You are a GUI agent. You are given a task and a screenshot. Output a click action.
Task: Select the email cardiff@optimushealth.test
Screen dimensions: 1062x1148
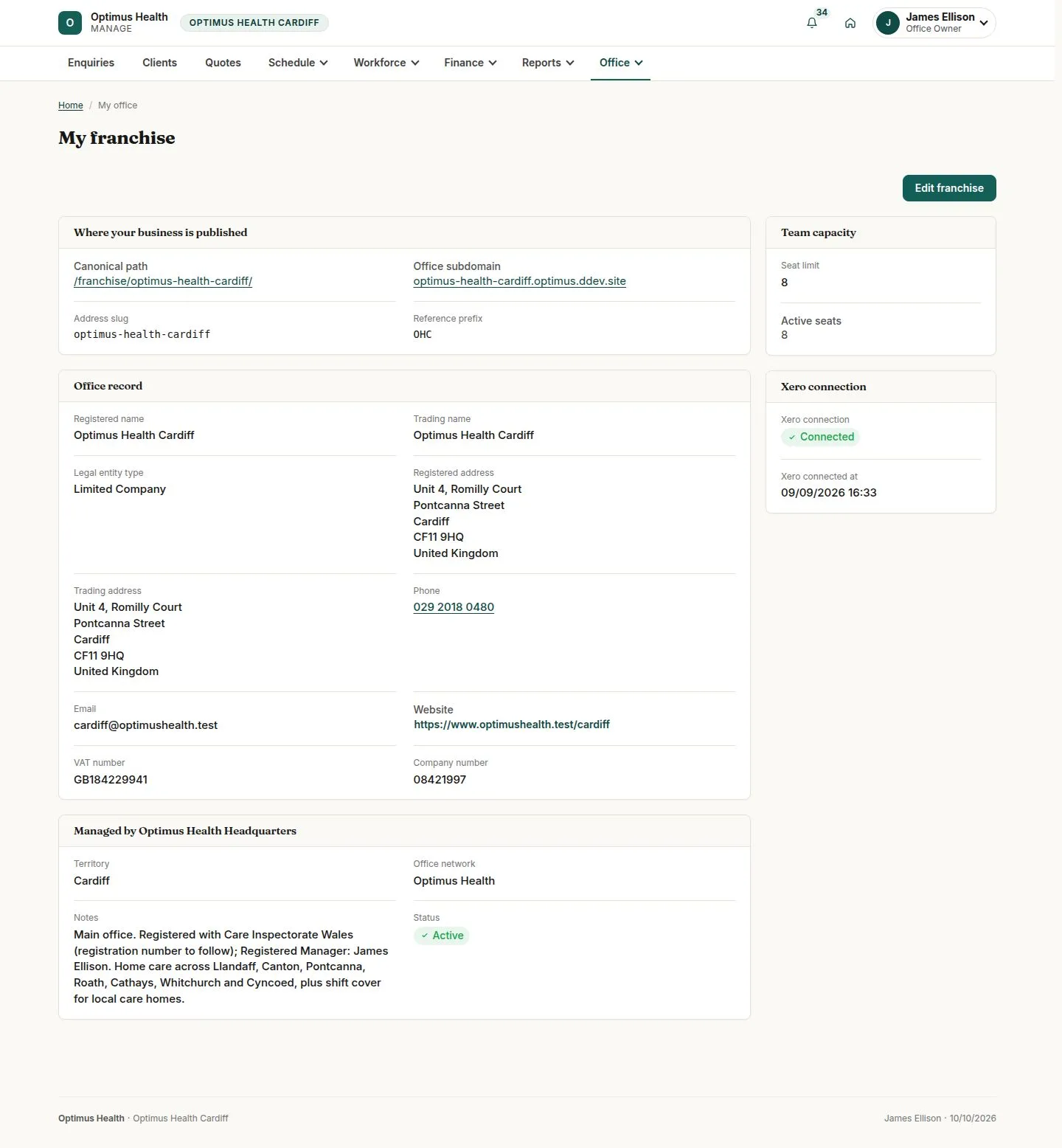tap(145, 725)
